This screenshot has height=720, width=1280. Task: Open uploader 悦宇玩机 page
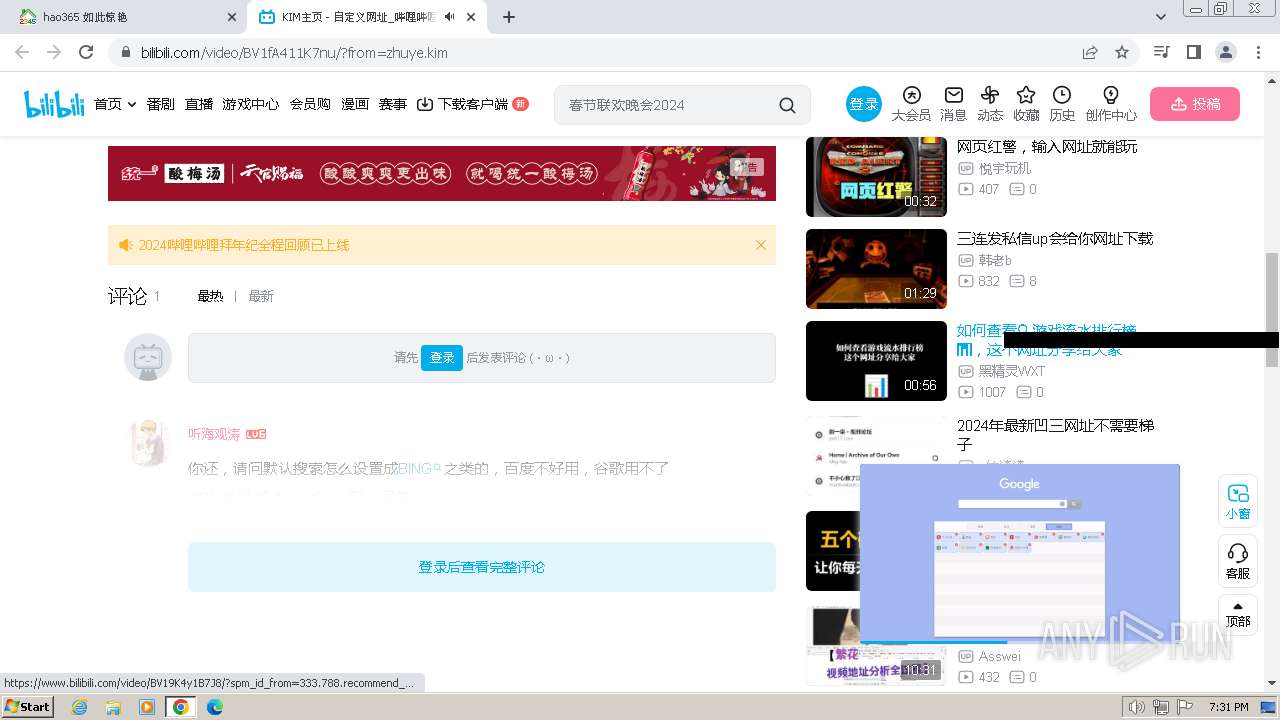click(x=1005, y=168)
